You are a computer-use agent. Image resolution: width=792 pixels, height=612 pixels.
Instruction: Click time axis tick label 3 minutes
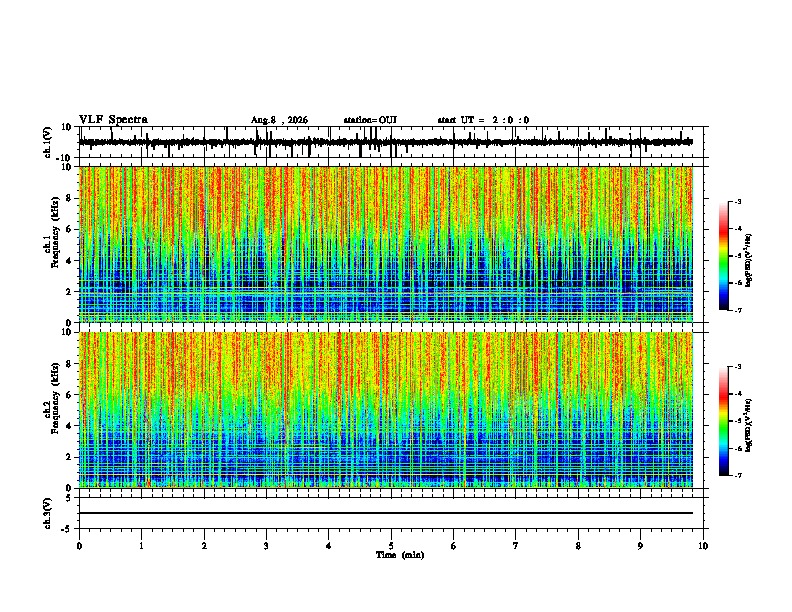point(266,546)
